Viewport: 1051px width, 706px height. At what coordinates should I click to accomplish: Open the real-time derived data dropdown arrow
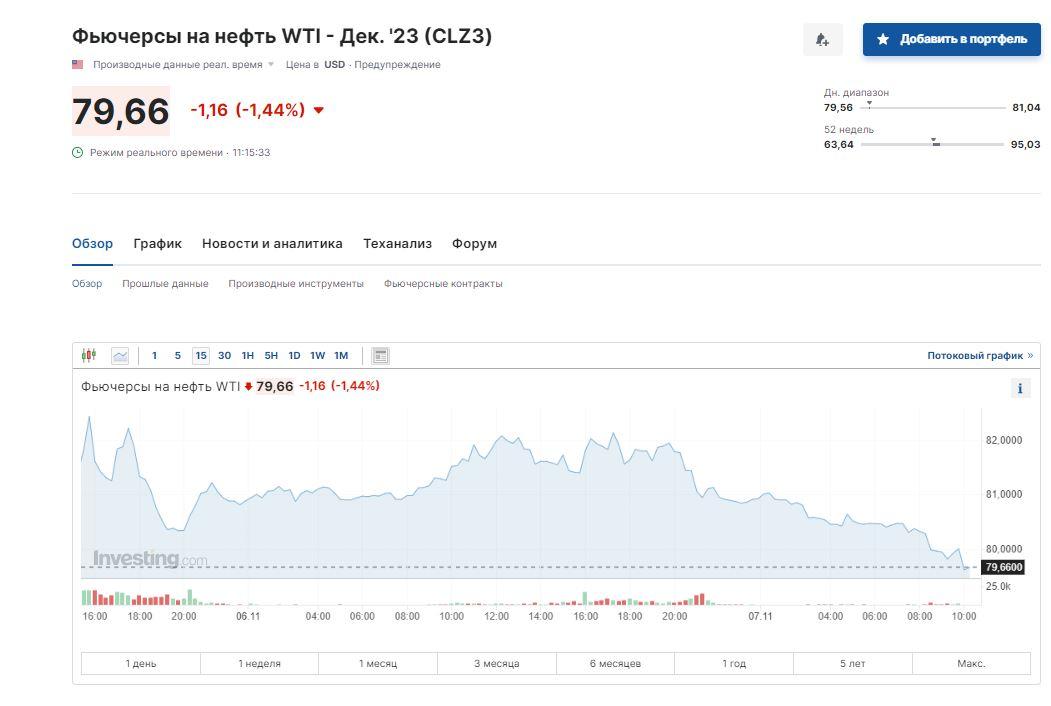click(271, 64)
